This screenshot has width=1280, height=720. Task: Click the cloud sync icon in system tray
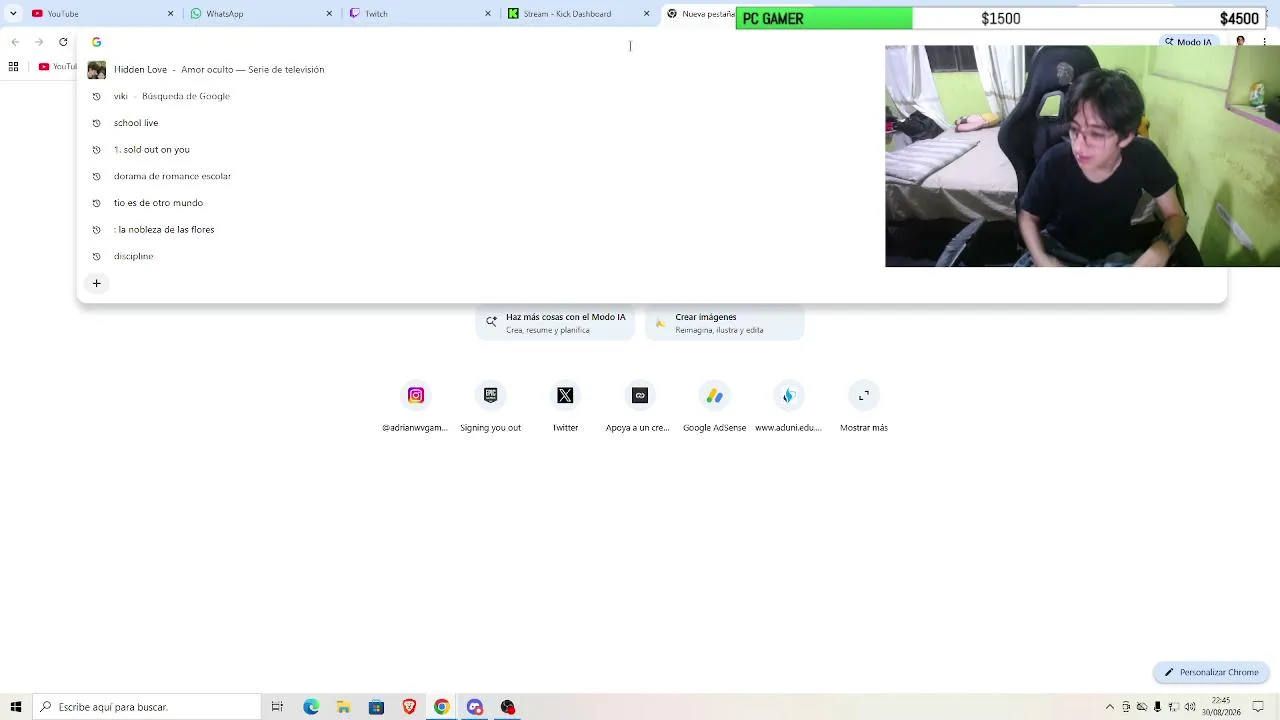point(1141,707)
